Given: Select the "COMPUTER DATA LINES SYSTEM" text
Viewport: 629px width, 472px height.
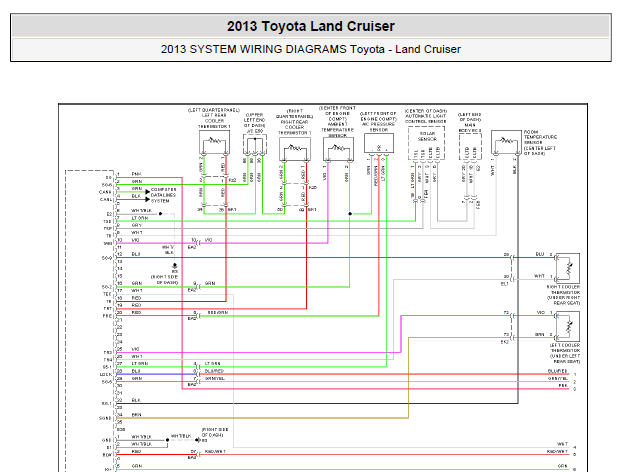Looking at the screenshot, I should (163, 195).
